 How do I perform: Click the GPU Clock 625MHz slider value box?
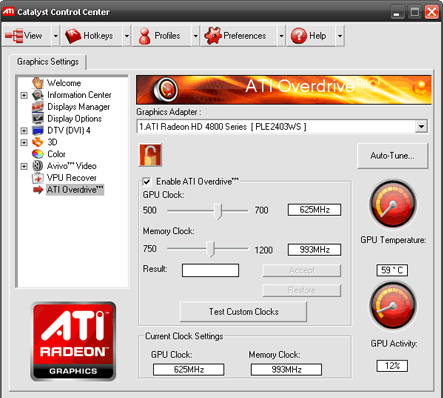tap(314, 210)
